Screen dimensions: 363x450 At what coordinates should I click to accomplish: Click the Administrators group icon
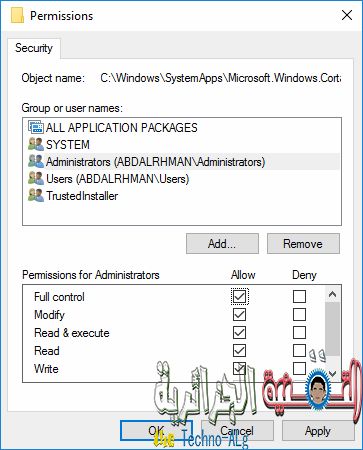[36, 161]
